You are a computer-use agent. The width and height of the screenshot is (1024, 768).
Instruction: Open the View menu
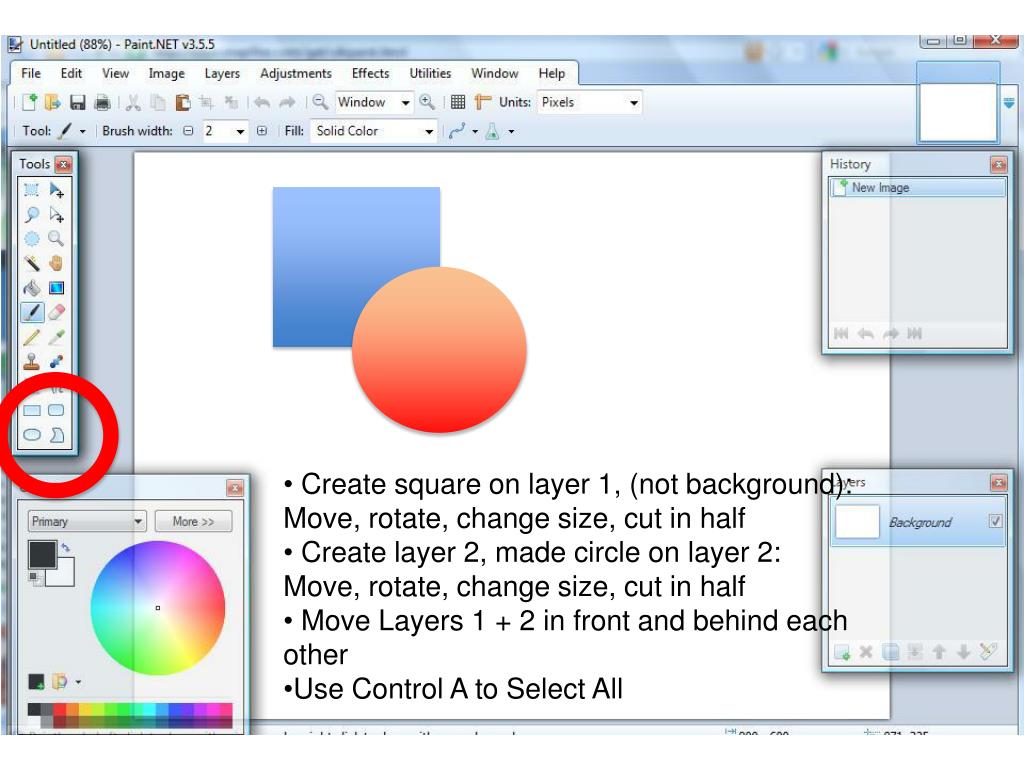pos(115,73)
